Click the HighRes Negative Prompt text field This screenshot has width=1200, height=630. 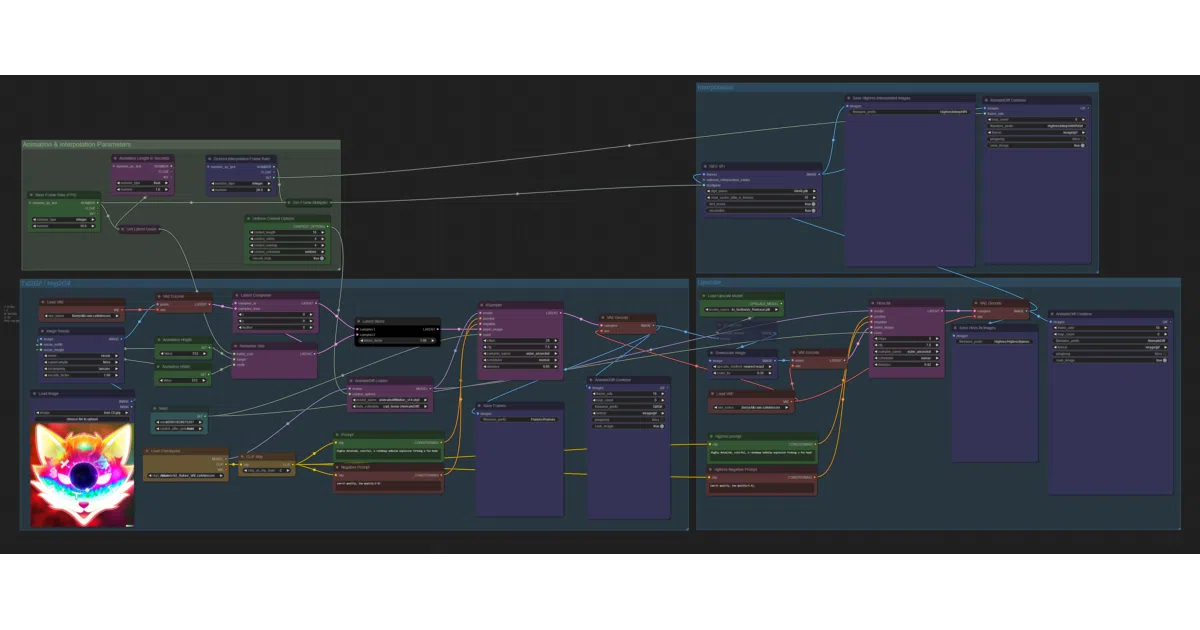point(762,488)
